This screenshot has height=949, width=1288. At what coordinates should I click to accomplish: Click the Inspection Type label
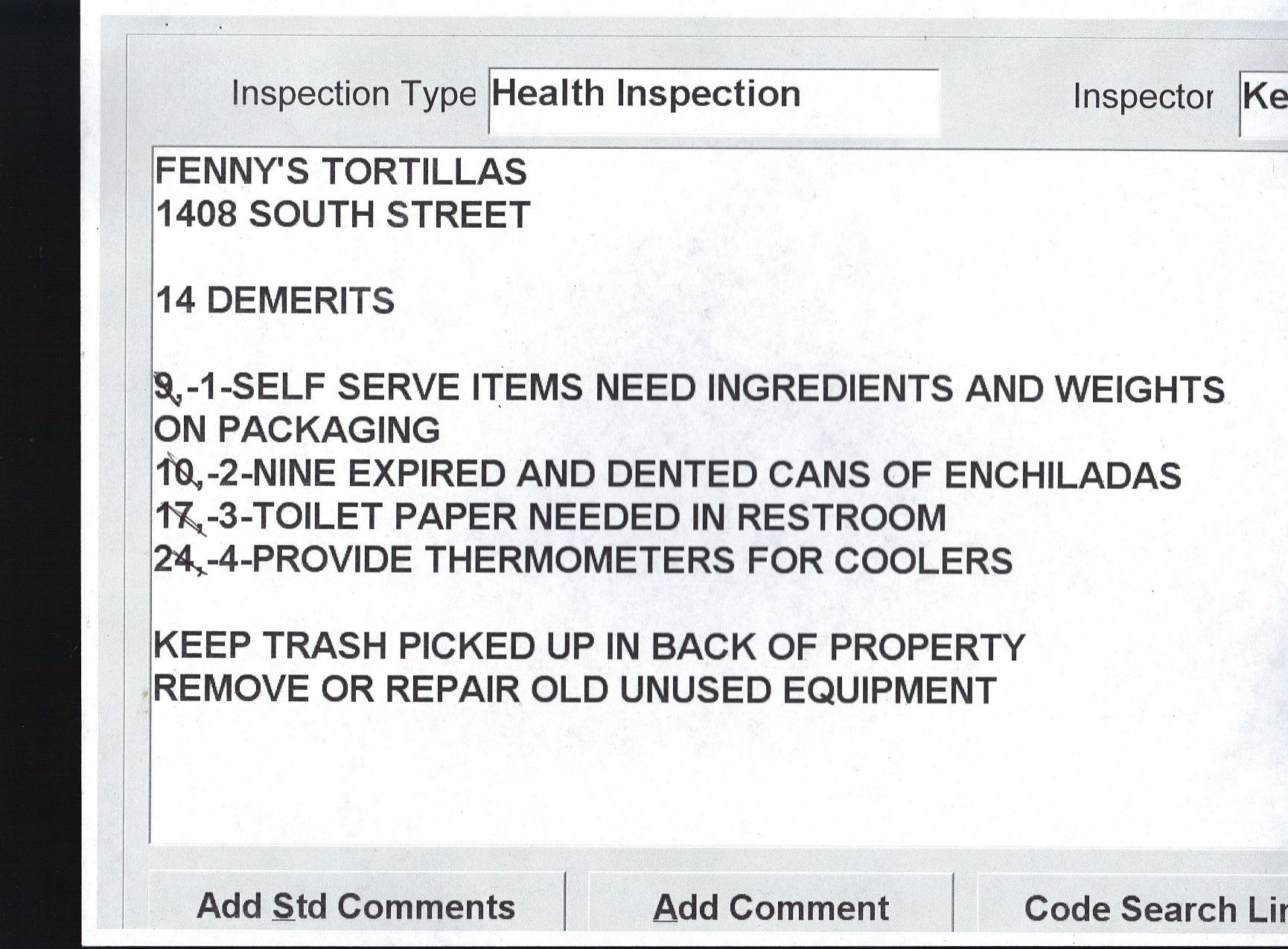point(353,94)
